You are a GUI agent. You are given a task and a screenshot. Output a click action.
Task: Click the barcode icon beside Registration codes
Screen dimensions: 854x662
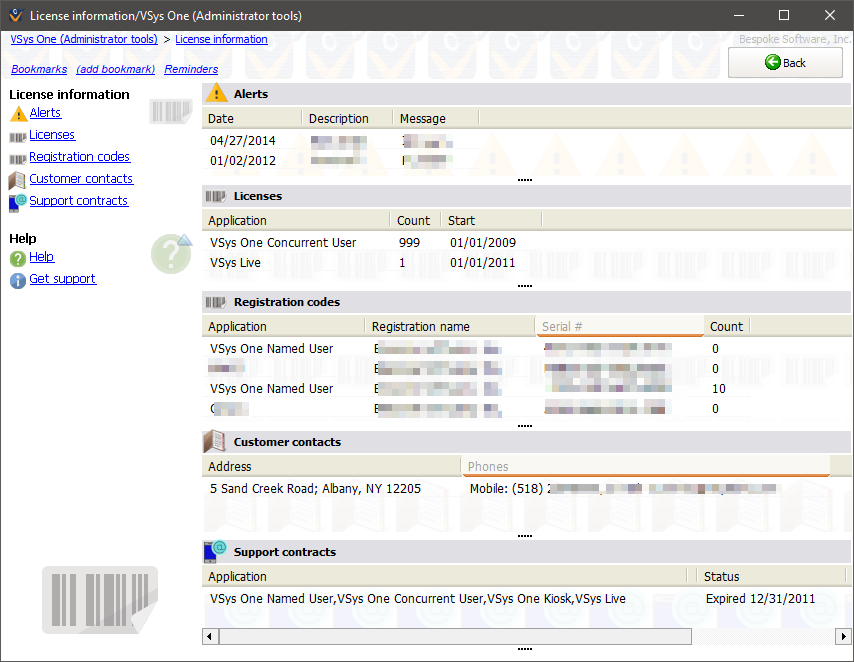pyautogui.click(x=18, y=158)
